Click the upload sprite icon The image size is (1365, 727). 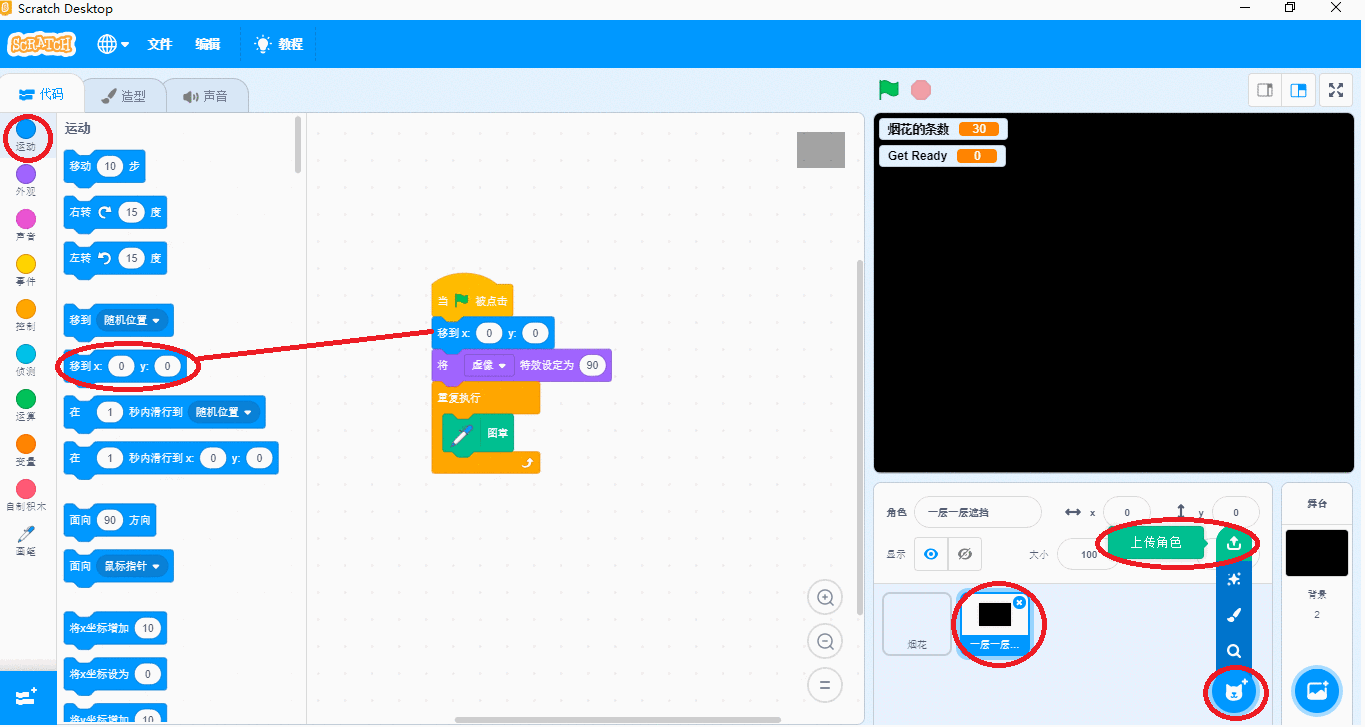pos(1233,543)
